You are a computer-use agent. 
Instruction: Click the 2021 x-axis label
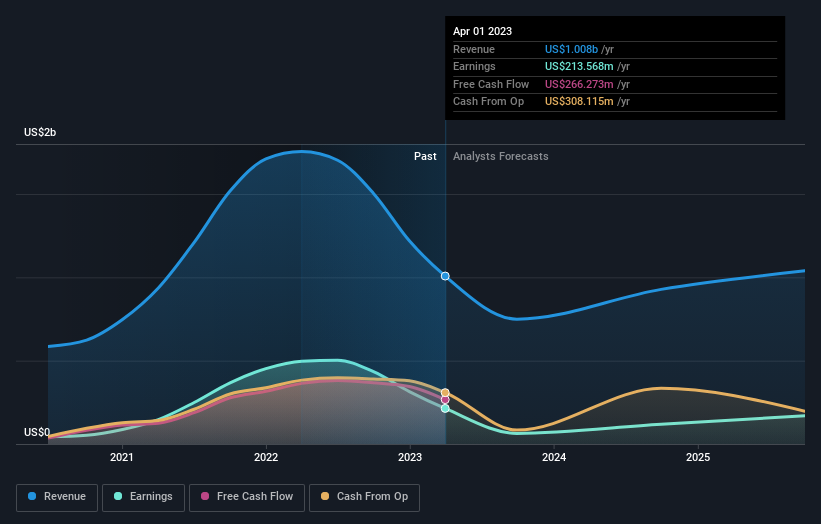coord(121,458)
